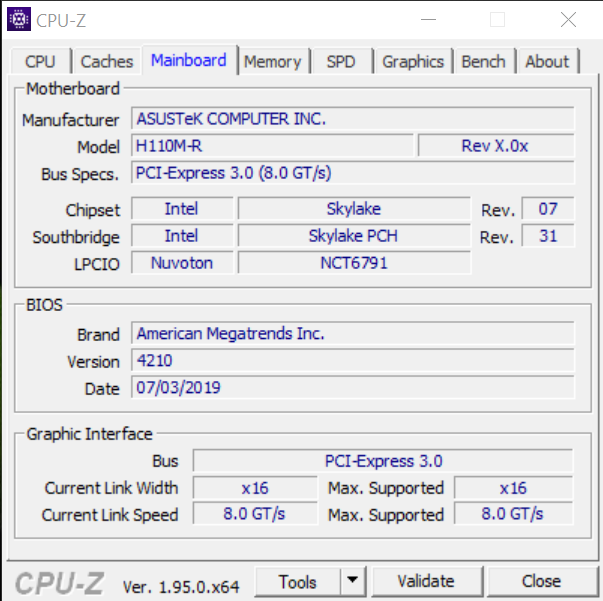Click the Chipset vendor Intel field

[x=182, y=209]
